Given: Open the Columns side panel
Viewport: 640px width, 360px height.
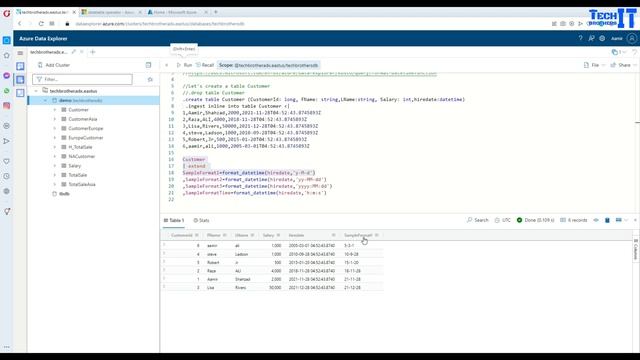Looking at the screenshot, I should point(636,249).
